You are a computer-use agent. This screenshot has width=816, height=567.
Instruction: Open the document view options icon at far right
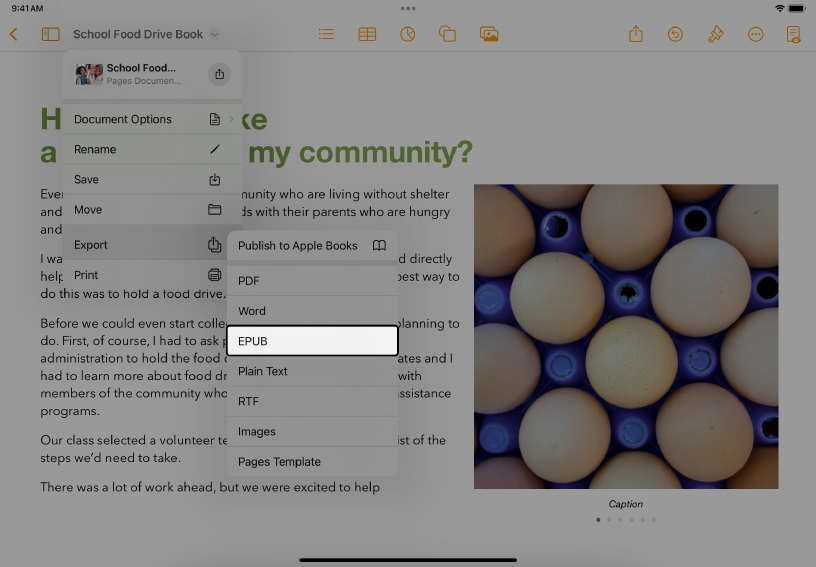pyautogui.click(x=793, y=34)
